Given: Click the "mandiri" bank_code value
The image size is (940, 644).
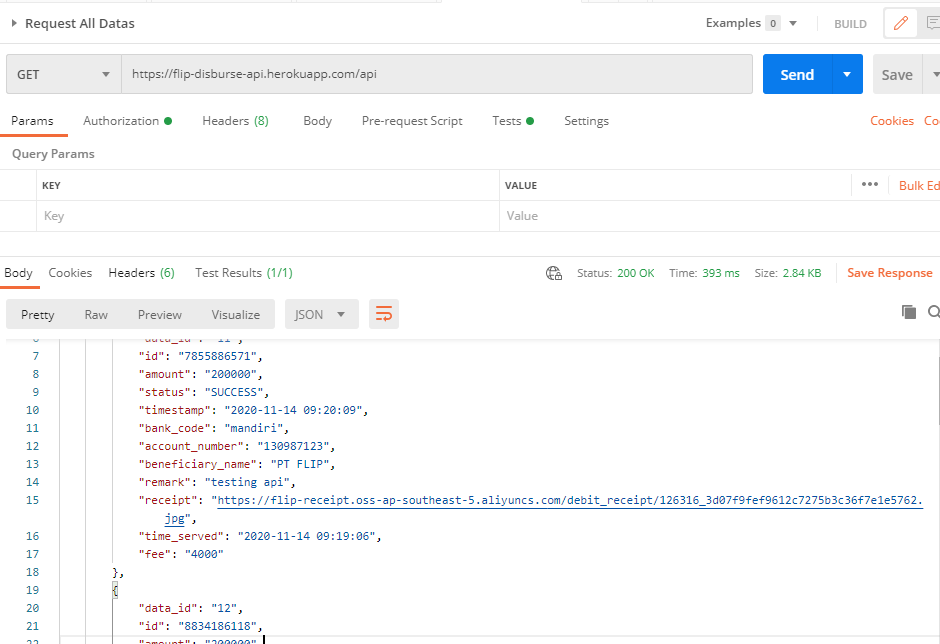Looking at the screenshot, I should tap(254, 428).
